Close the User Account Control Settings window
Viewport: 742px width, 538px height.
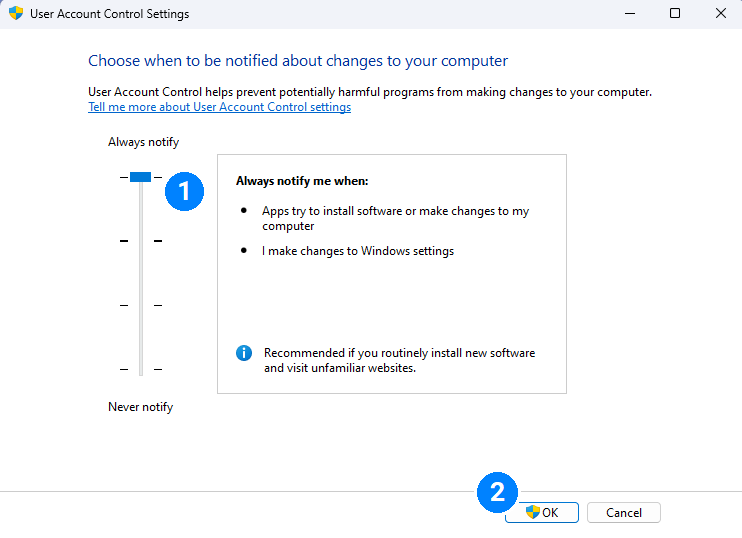(720, 14)
